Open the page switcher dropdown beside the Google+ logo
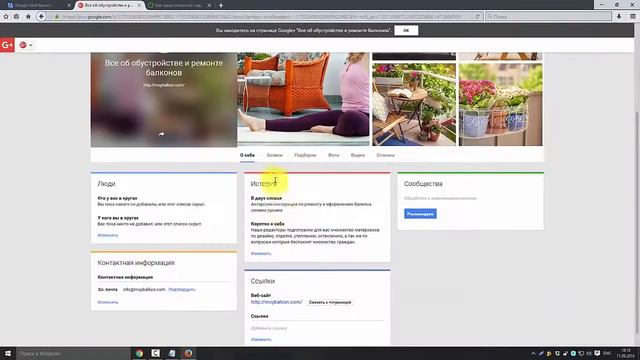640x360 pixels. tap(26, 45)
